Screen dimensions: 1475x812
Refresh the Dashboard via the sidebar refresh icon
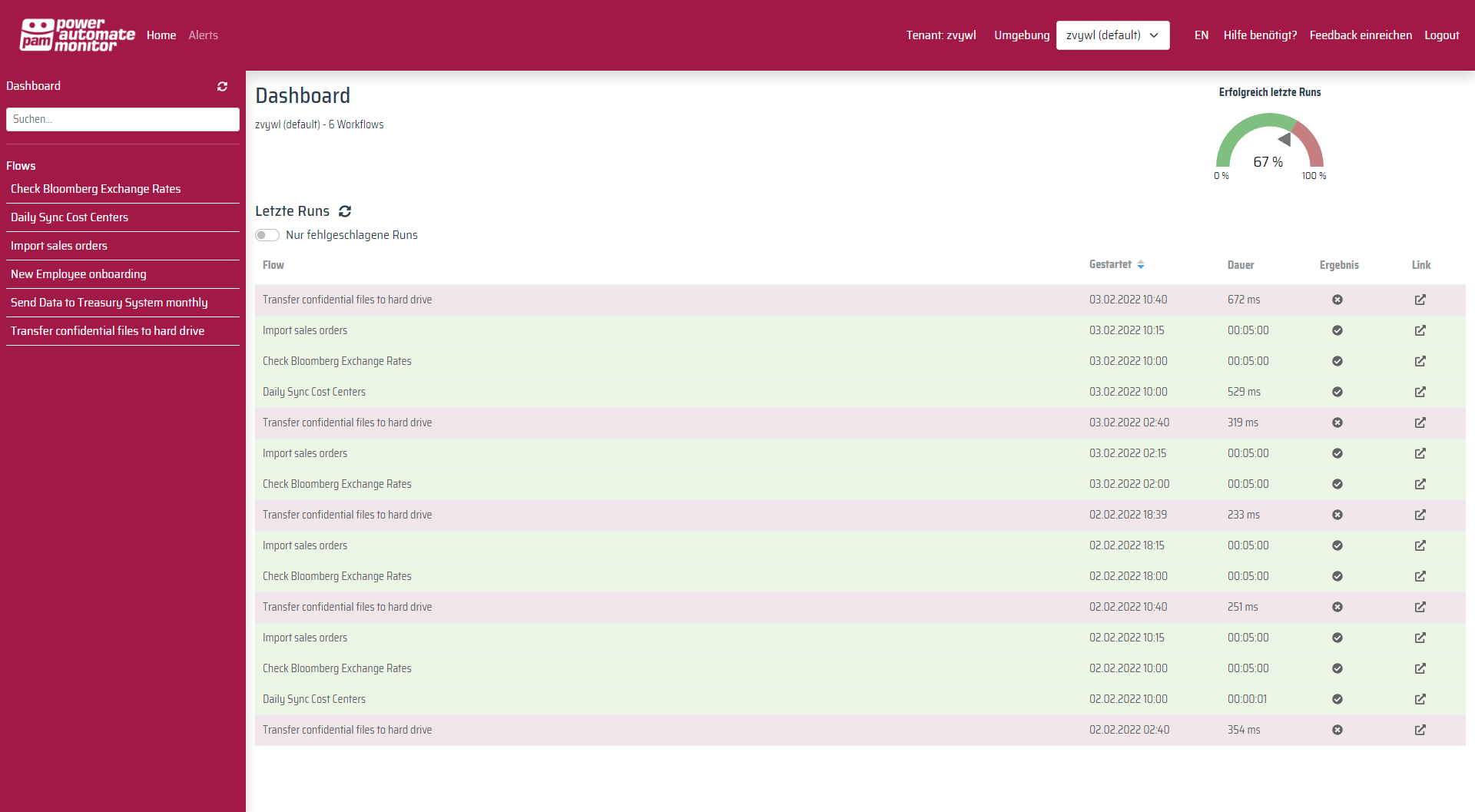click(x=222, y=86)
